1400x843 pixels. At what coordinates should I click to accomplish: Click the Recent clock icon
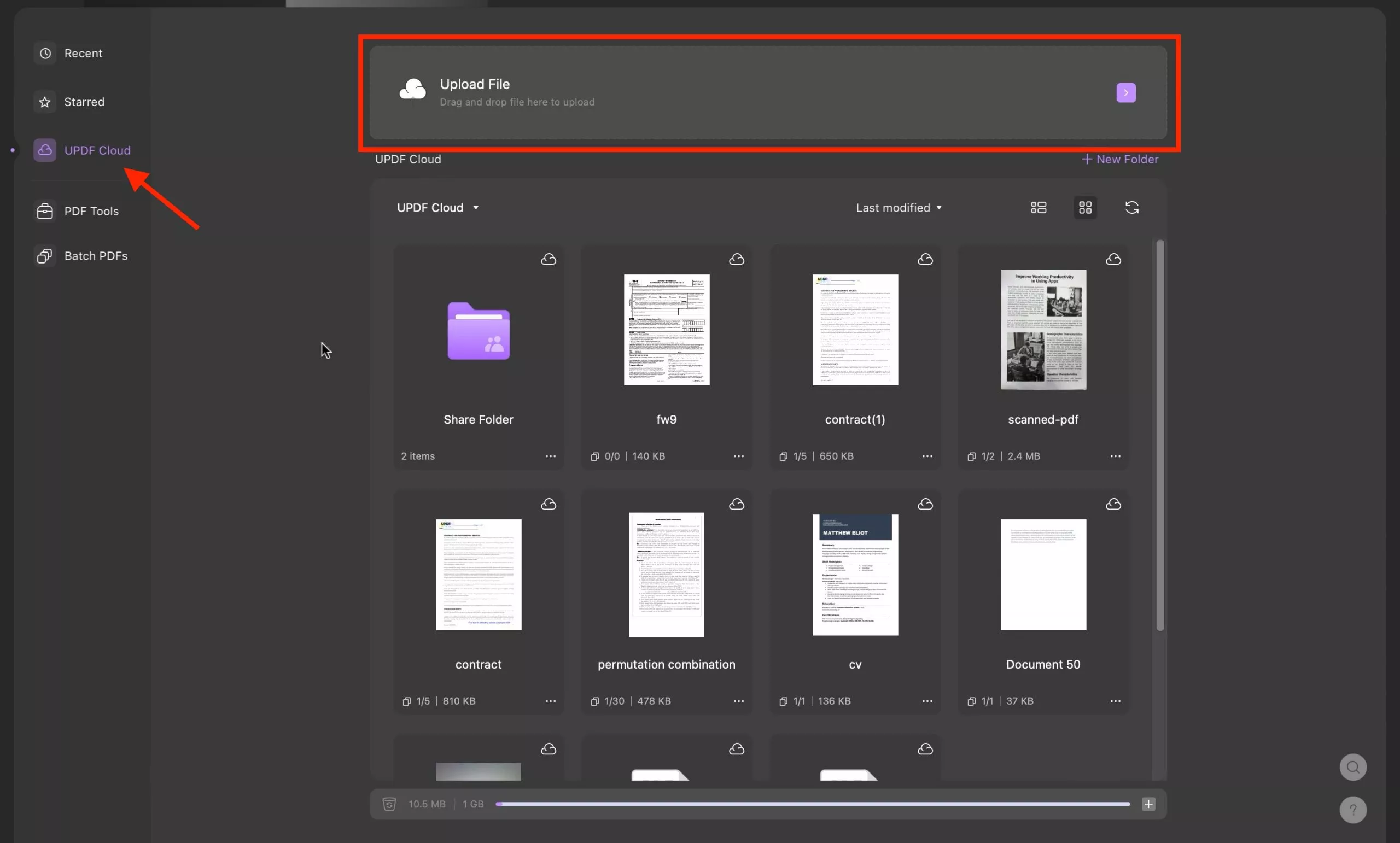click(x=45, y=53)
